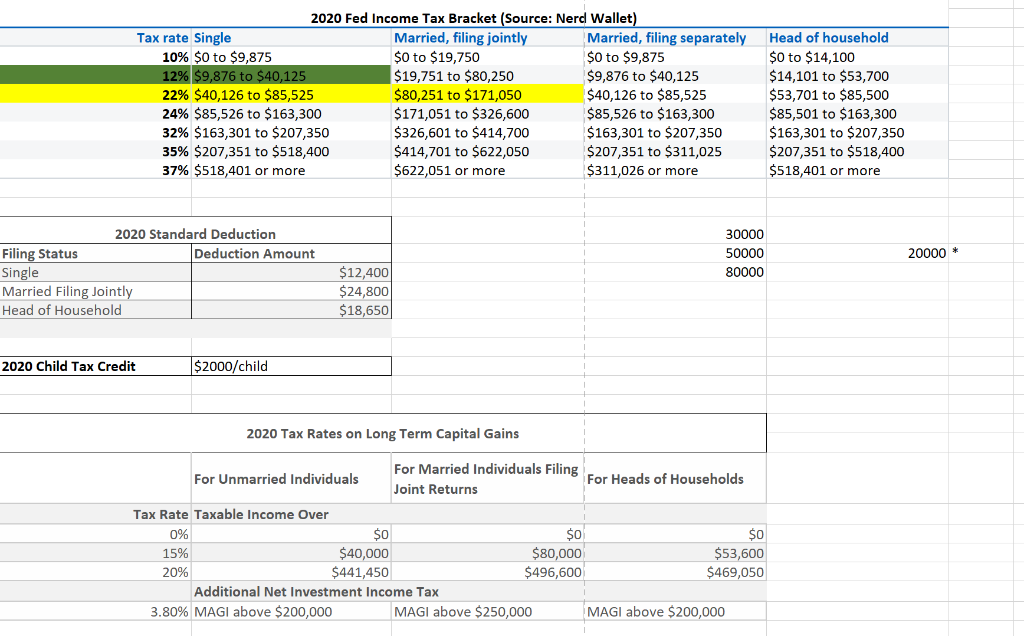Screen dimensions: 1024x636
Task: Click the $12,400 deduction cell
Action: pos(291,272)
